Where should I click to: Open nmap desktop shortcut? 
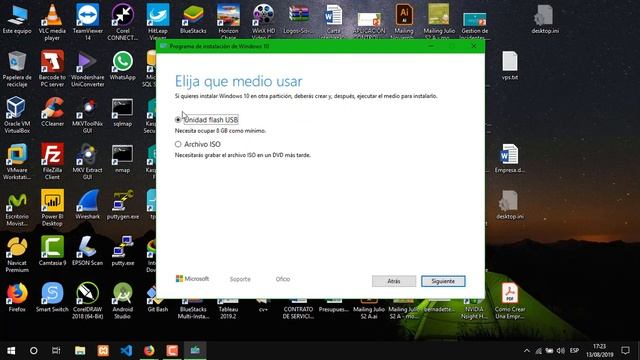click(x=122, y=158)
